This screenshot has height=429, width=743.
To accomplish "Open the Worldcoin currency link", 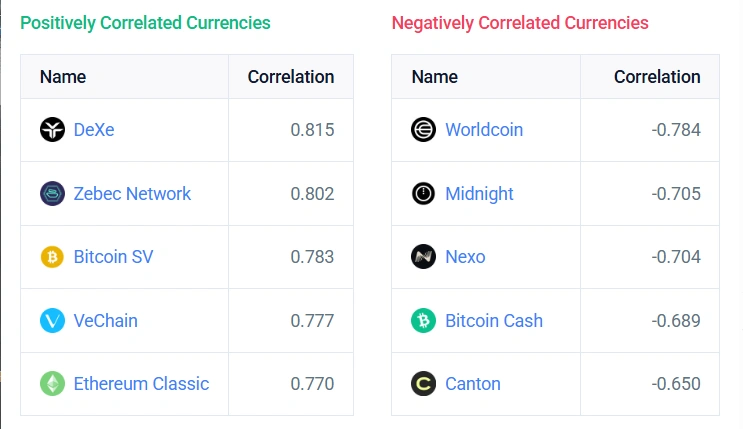I will pyautogui.click(x=484, y=130).
